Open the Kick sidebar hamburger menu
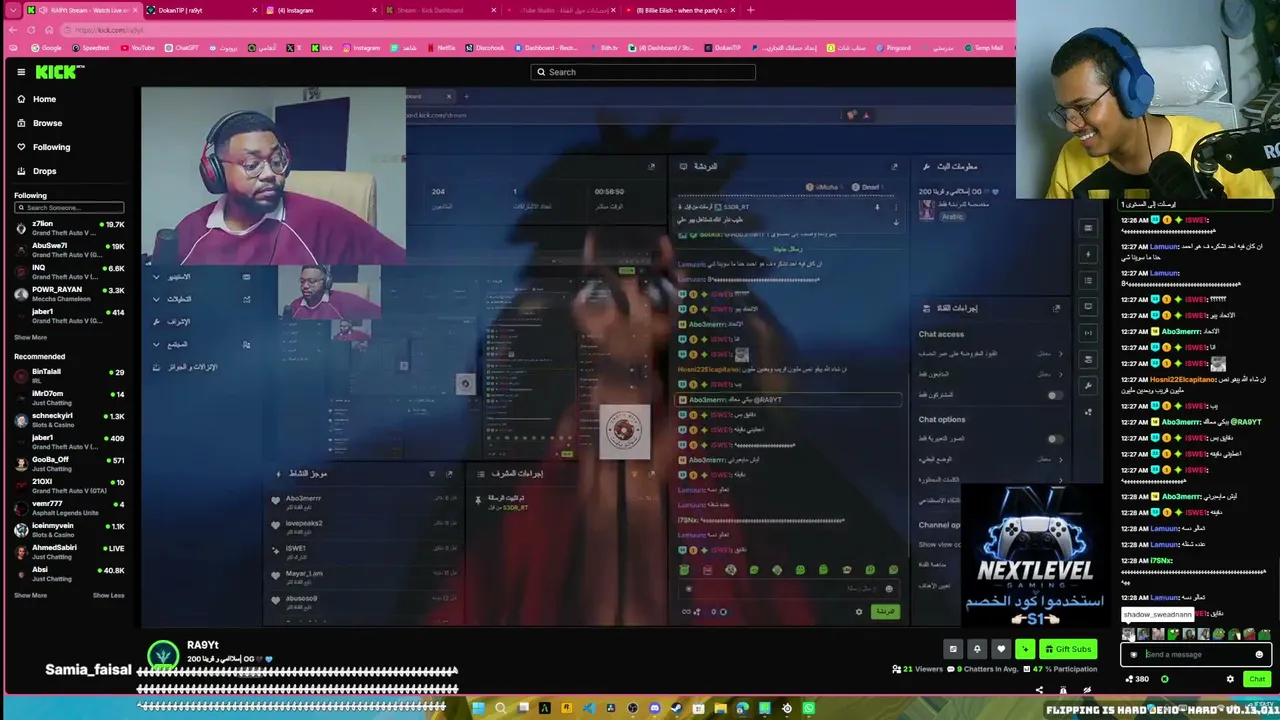 click(x=21, y=72)
